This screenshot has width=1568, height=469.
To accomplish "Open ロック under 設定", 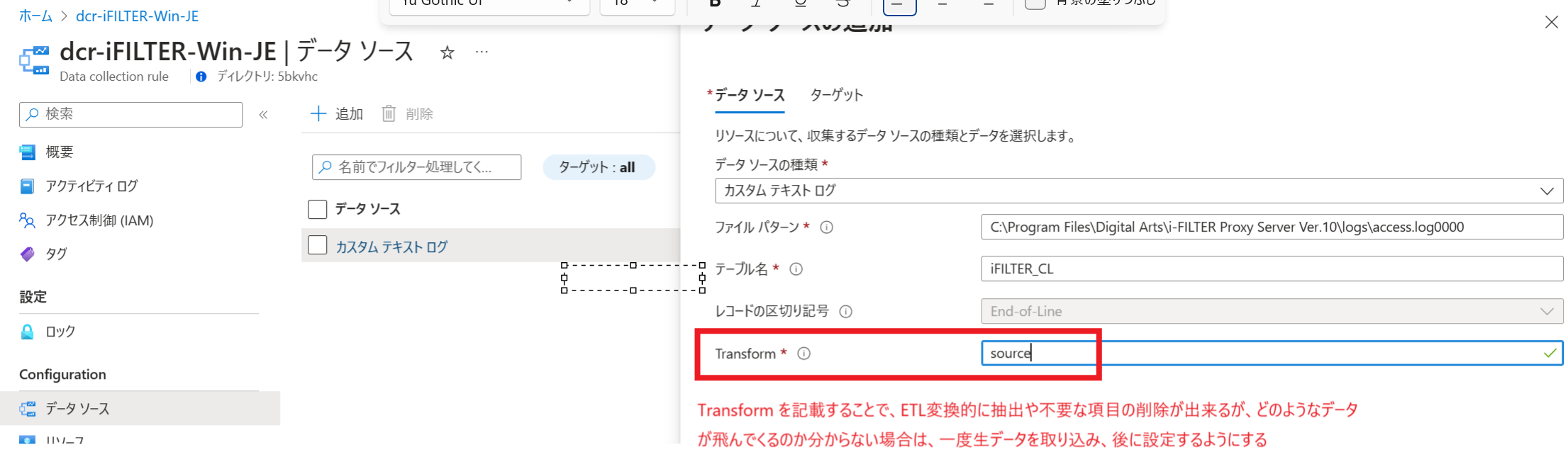I will [60, 332].
